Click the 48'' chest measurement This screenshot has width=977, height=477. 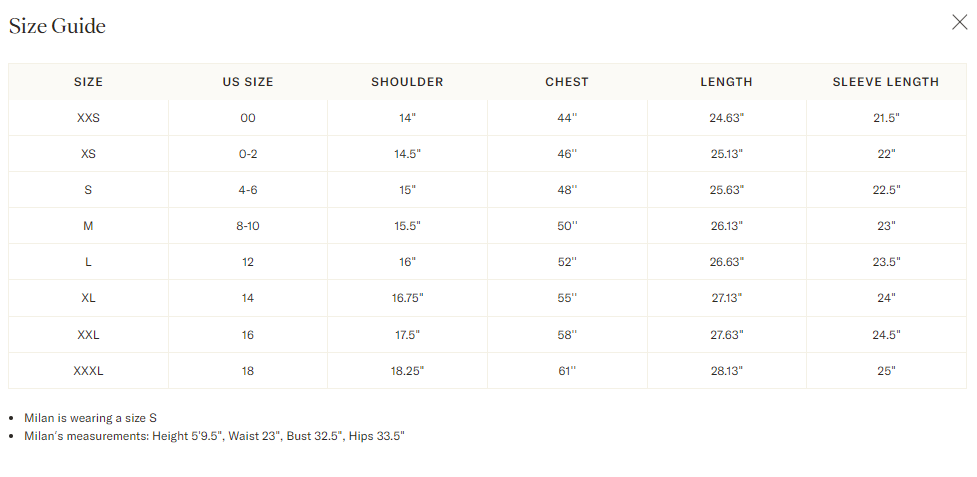point(567,190)
